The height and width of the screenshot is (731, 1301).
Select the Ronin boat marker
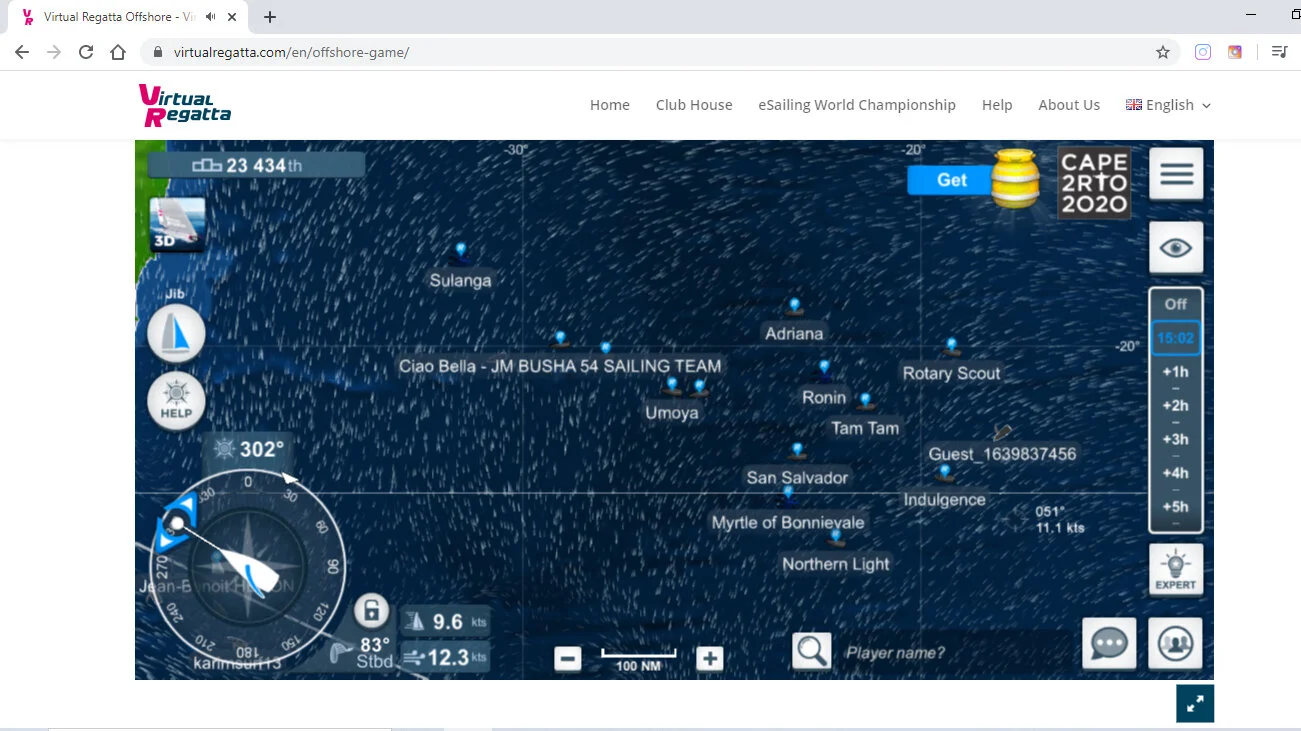pyautogui.click(x=824, y=369)
